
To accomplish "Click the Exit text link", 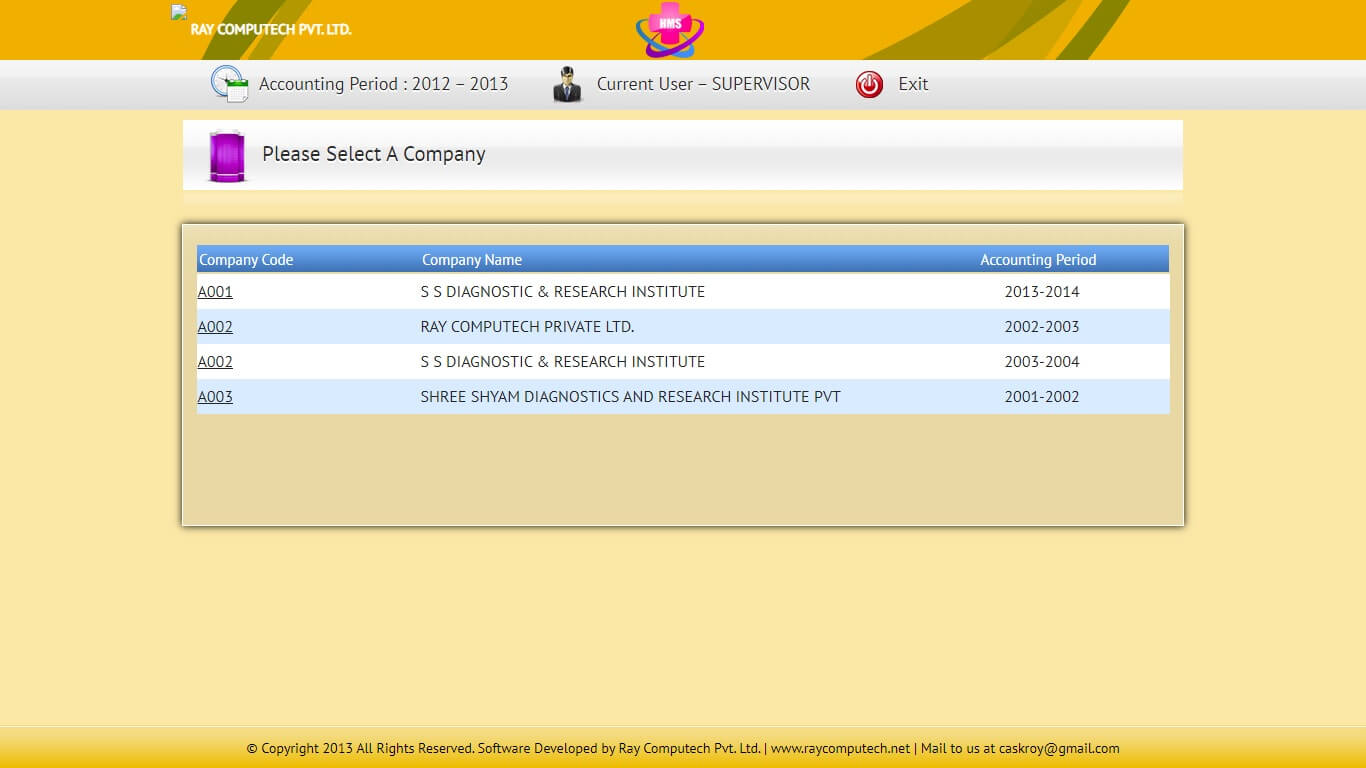I will [x=913, y=84].
